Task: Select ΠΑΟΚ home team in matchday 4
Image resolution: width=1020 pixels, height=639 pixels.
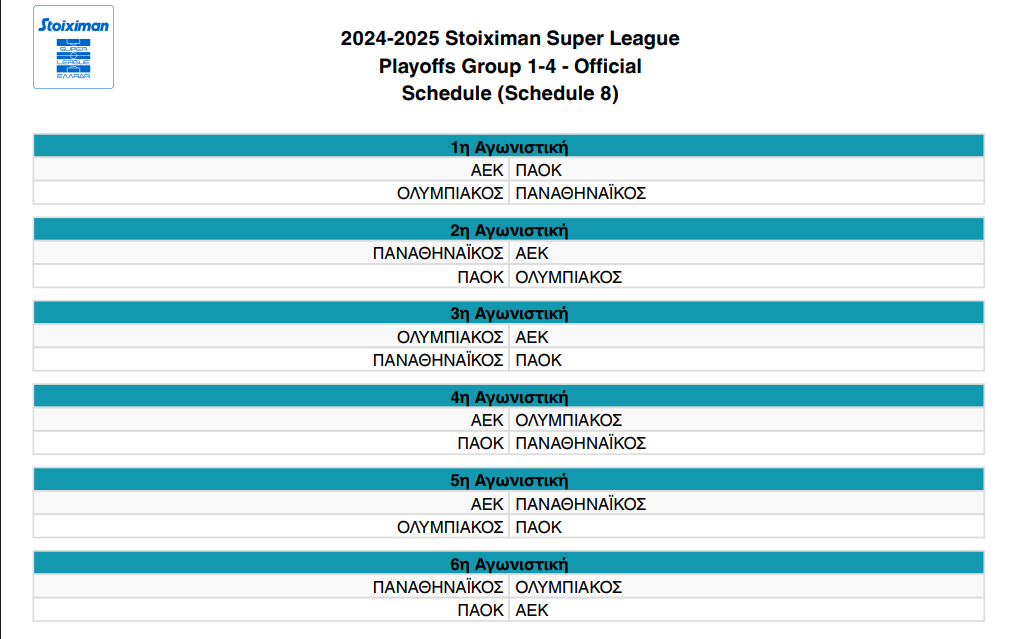Action: 480,443
